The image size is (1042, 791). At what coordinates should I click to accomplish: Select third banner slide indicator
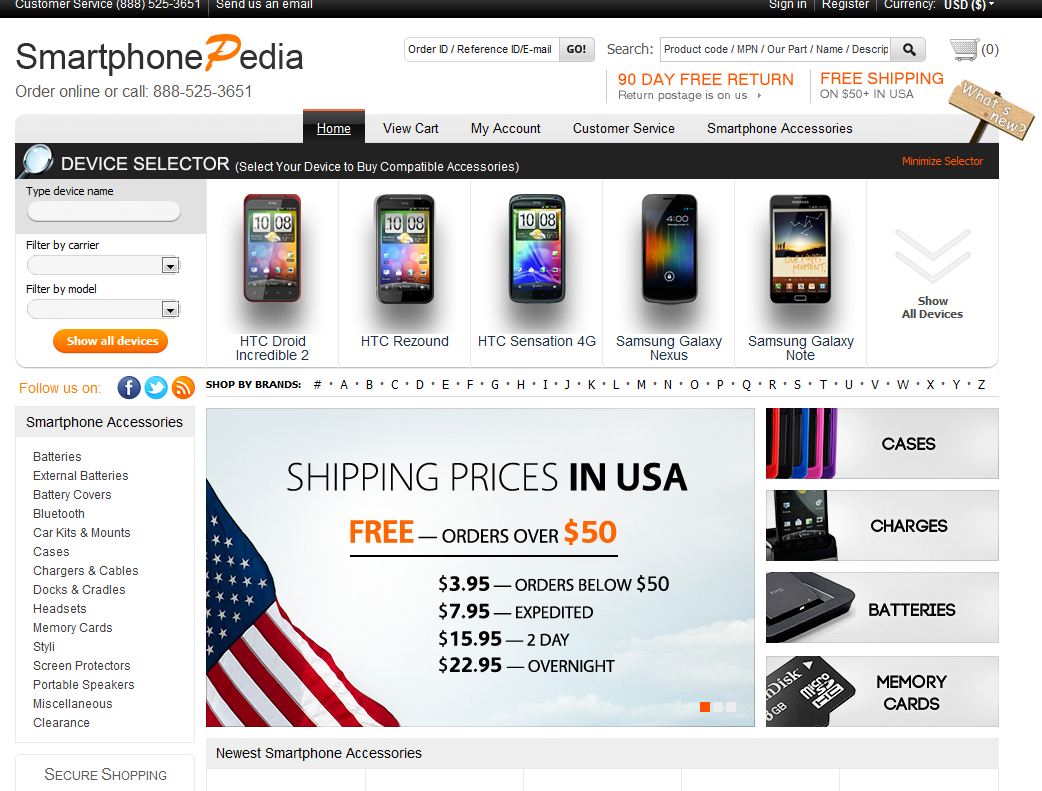[731, 707]
